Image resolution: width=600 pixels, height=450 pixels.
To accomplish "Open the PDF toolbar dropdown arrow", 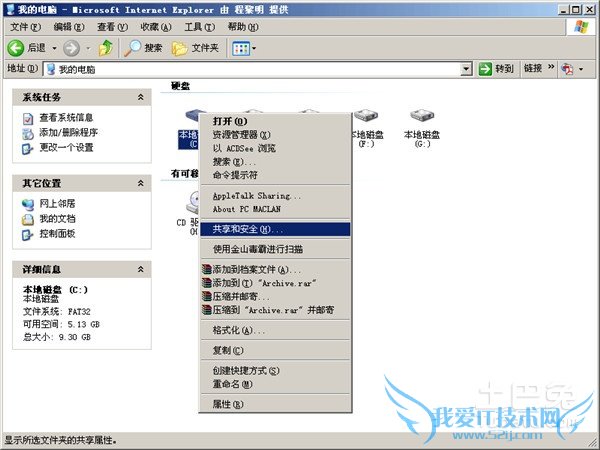I will [x=581, y=69].
